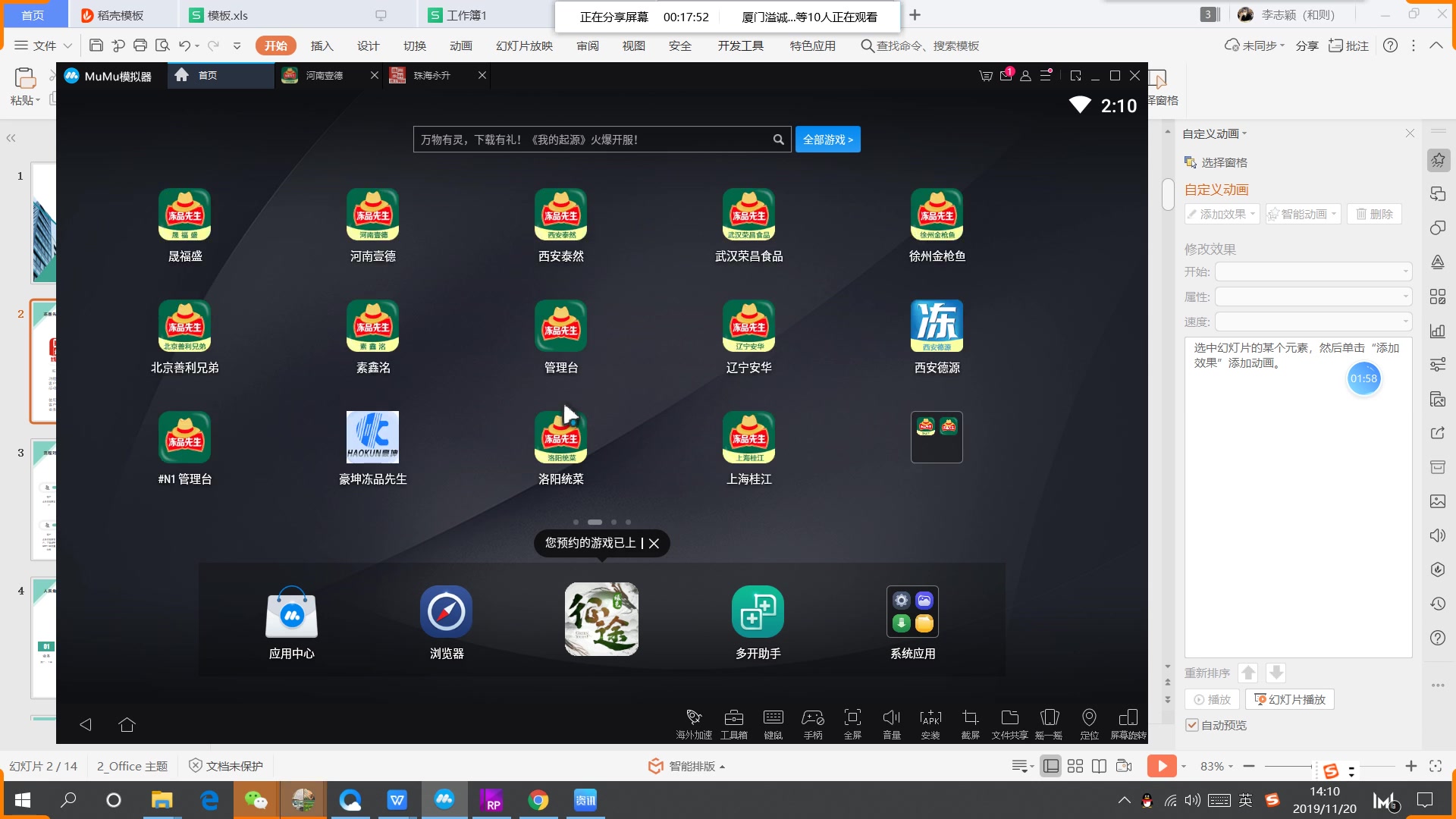1456x819 pixels.
Task: Open the 83% zoom level dropdown
Action: (1216, 766)
